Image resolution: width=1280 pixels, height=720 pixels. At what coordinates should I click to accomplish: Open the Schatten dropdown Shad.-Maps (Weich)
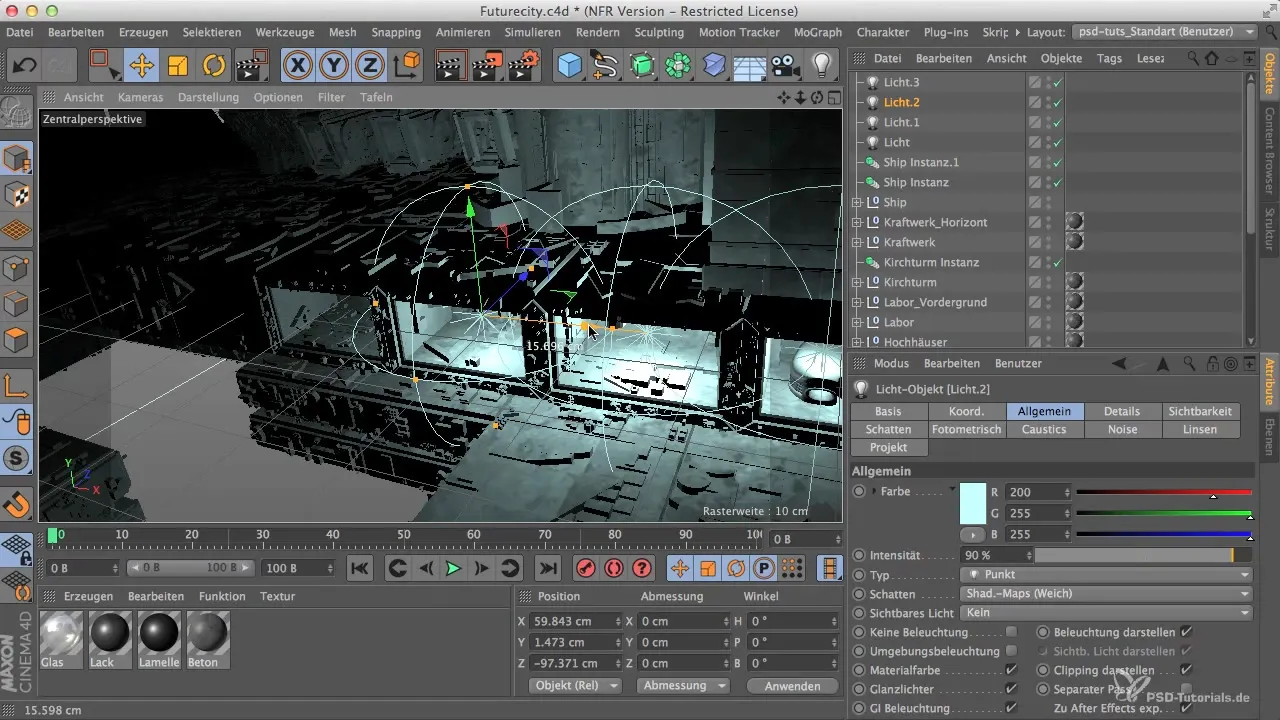point(1105,594)
